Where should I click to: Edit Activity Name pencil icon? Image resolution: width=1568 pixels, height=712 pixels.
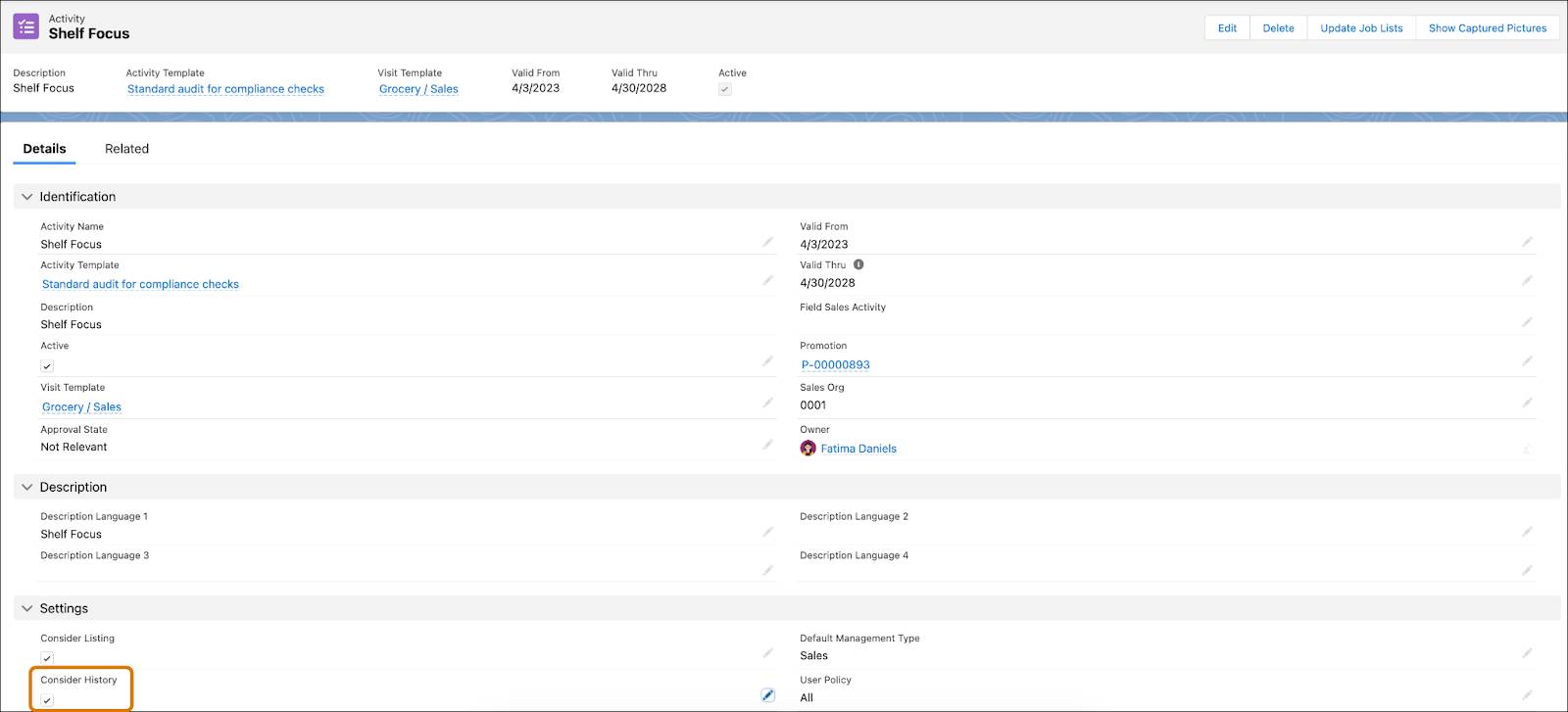(x=768, y=242)
